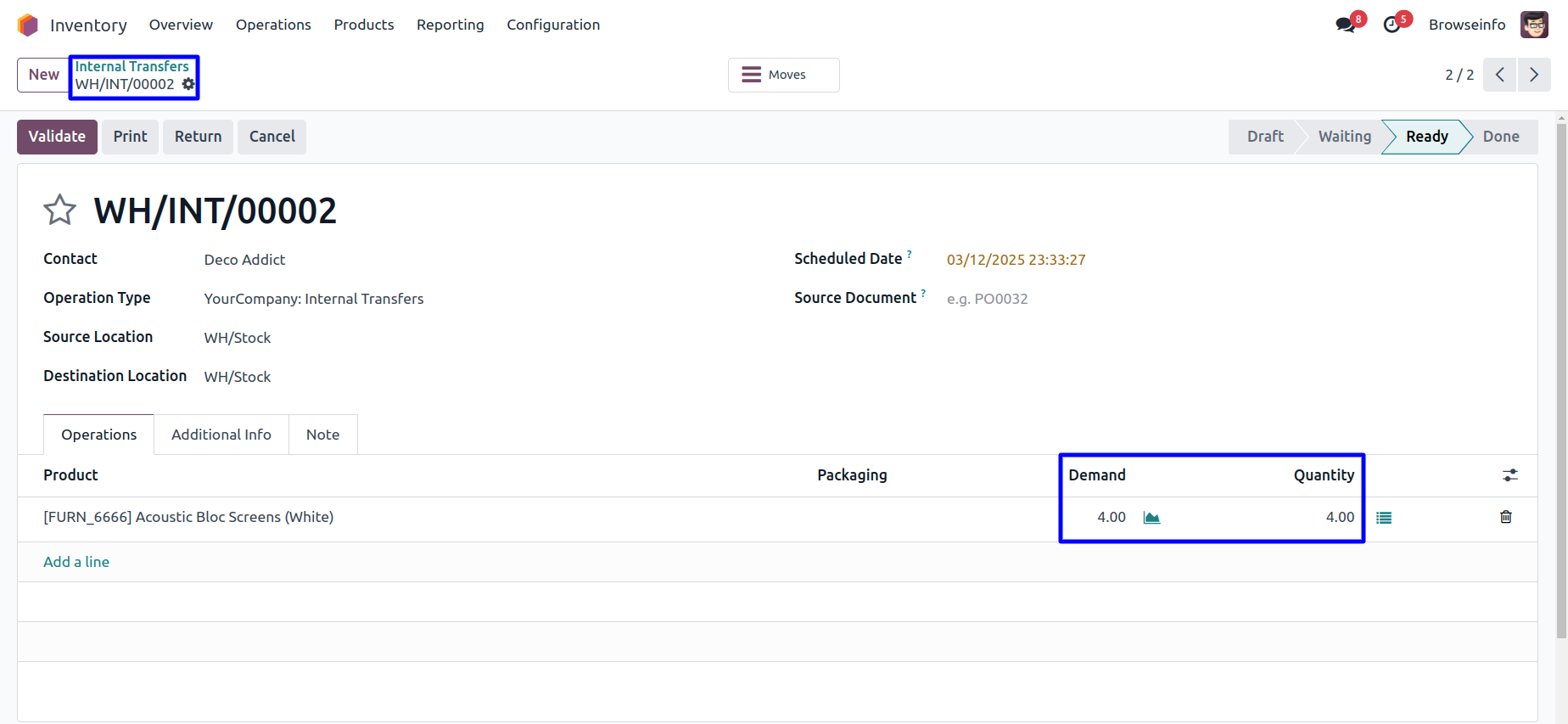Open the gear actions menu beside WH/INT/00002
1568x724 pixels.
[188, 84]
